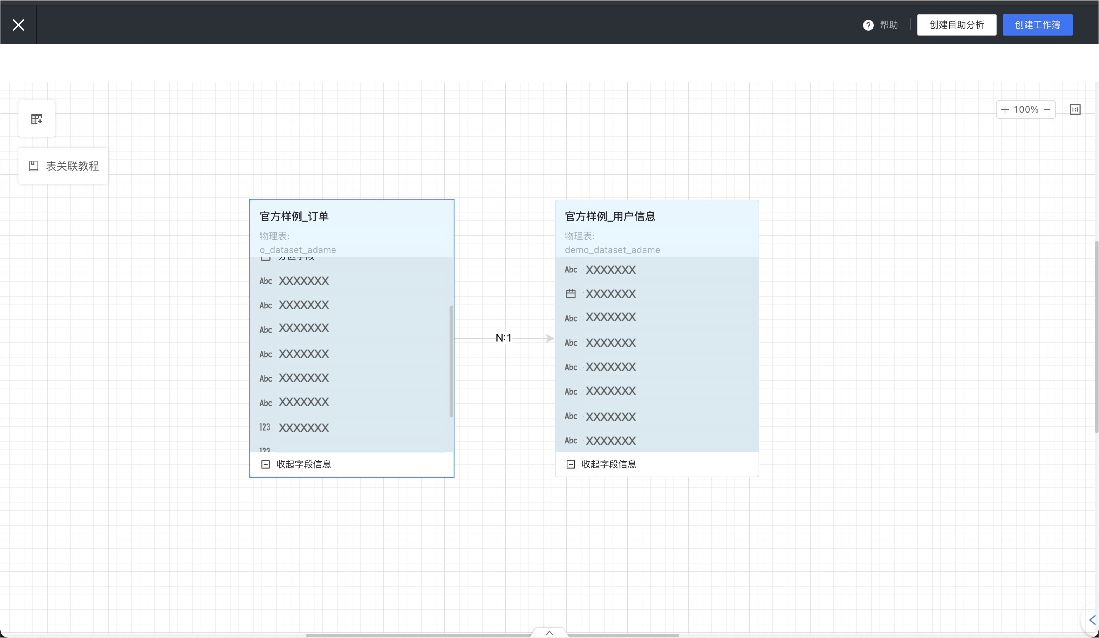The width and height of the screenshot is (1099, 638).
Task: Click the fit-to-screen icon beside zoom control
Action: pos(1075,110)
